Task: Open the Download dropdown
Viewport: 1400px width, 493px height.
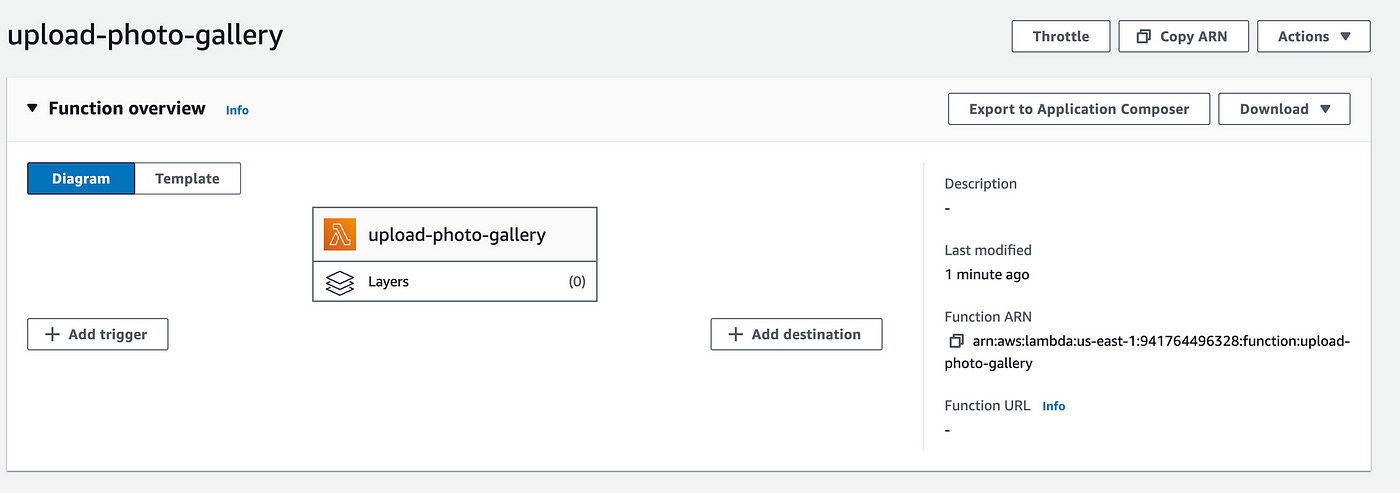Action: click(1284, 109)
